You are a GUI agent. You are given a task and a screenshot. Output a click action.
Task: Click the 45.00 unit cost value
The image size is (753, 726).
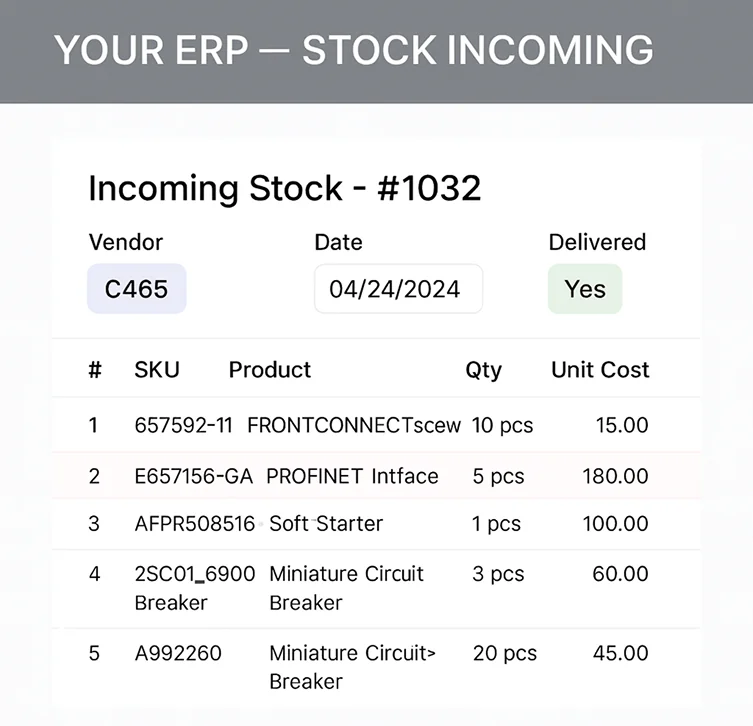click(620, 653)
